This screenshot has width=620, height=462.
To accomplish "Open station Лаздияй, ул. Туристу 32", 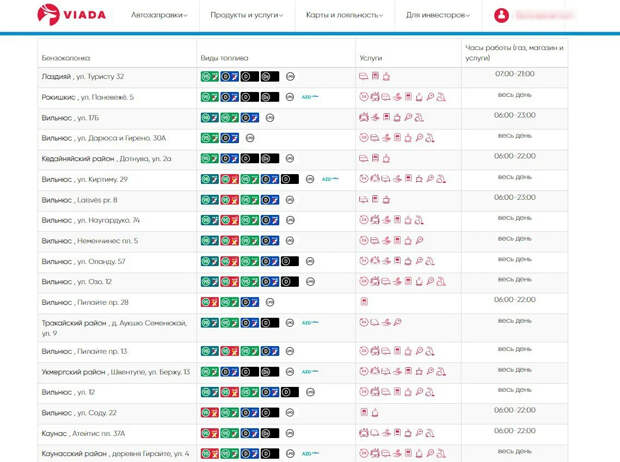I will point(83,77).
